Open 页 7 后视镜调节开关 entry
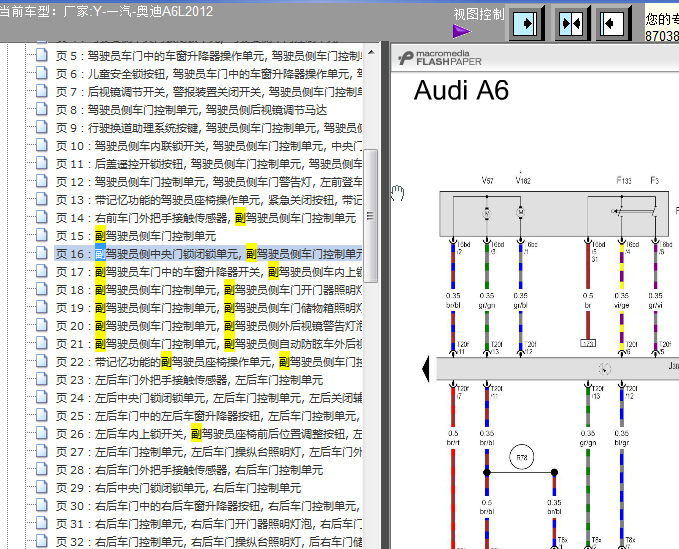This screenshot has width=679, height=549. pyautogui.click(x=209, y=92)
